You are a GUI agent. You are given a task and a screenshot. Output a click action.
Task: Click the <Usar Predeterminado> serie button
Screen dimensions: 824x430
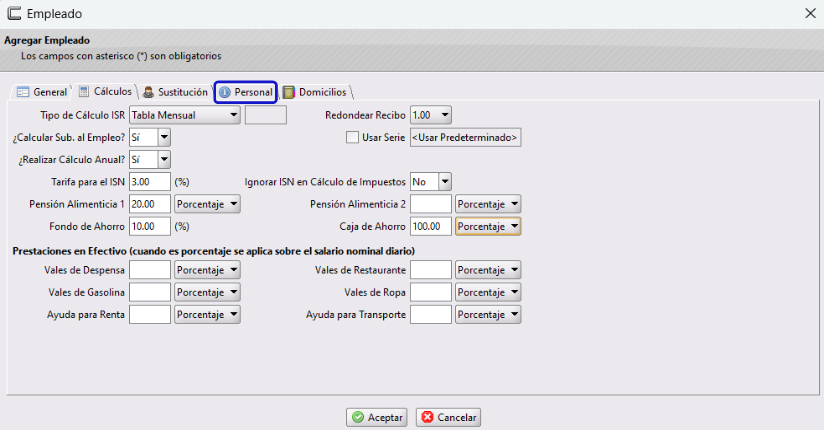(x=465, y=137)
